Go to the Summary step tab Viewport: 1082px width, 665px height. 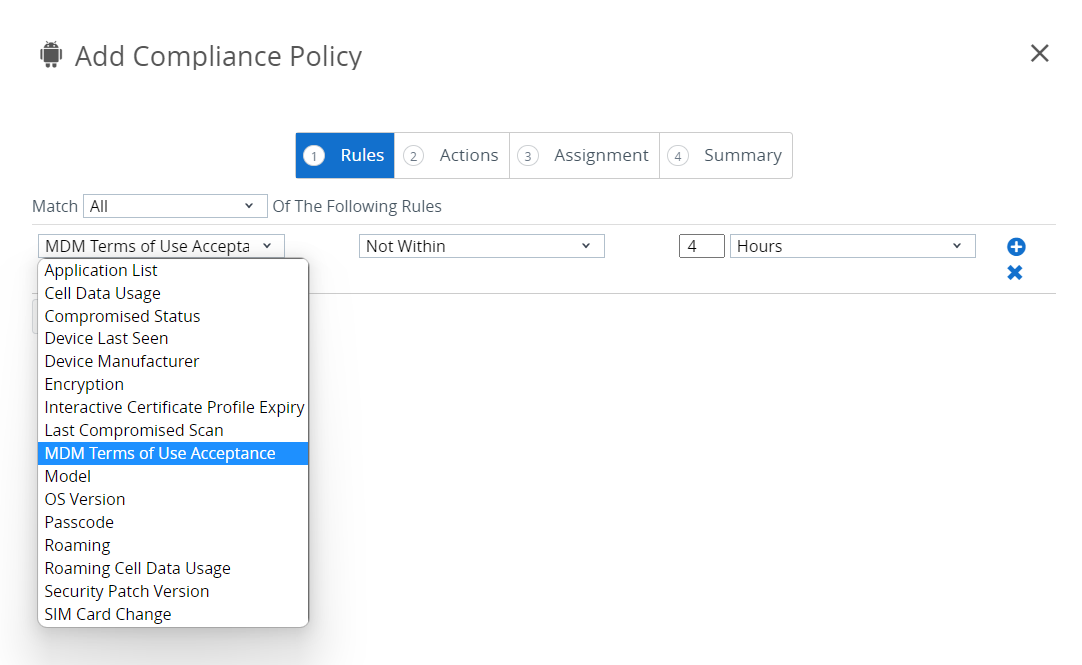726,156
